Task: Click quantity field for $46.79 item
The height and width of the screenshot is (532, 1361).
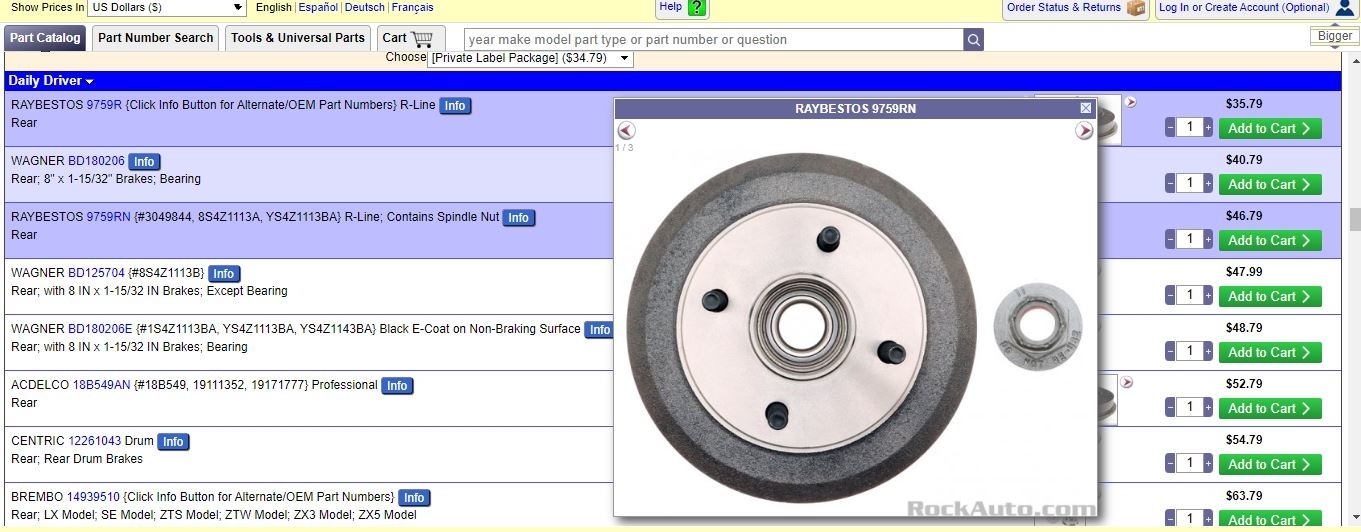Action: pyautogui.click(x=1189, y=240)
